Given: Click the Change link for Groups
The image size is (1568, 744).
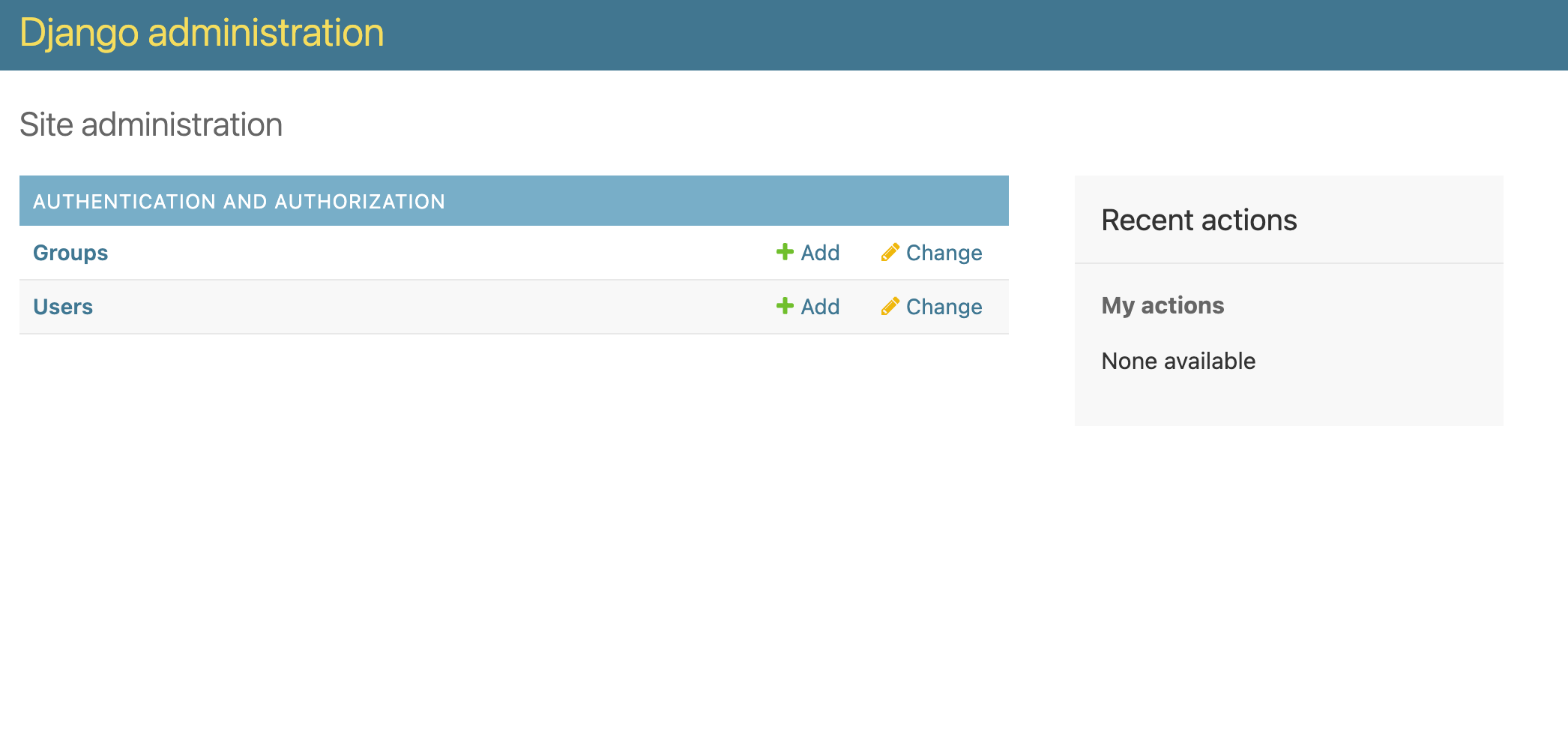Looking at the screenshot, I should tap(944, 253).
